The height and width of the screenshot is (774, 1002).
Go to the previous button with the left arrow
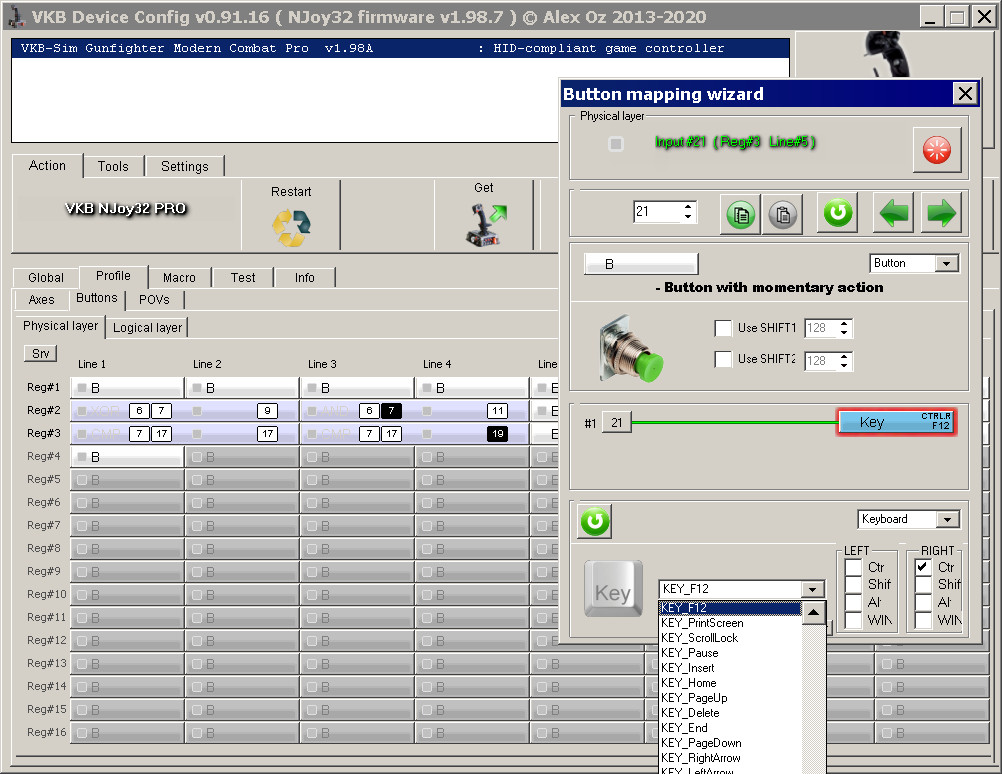tap(893, 212)
